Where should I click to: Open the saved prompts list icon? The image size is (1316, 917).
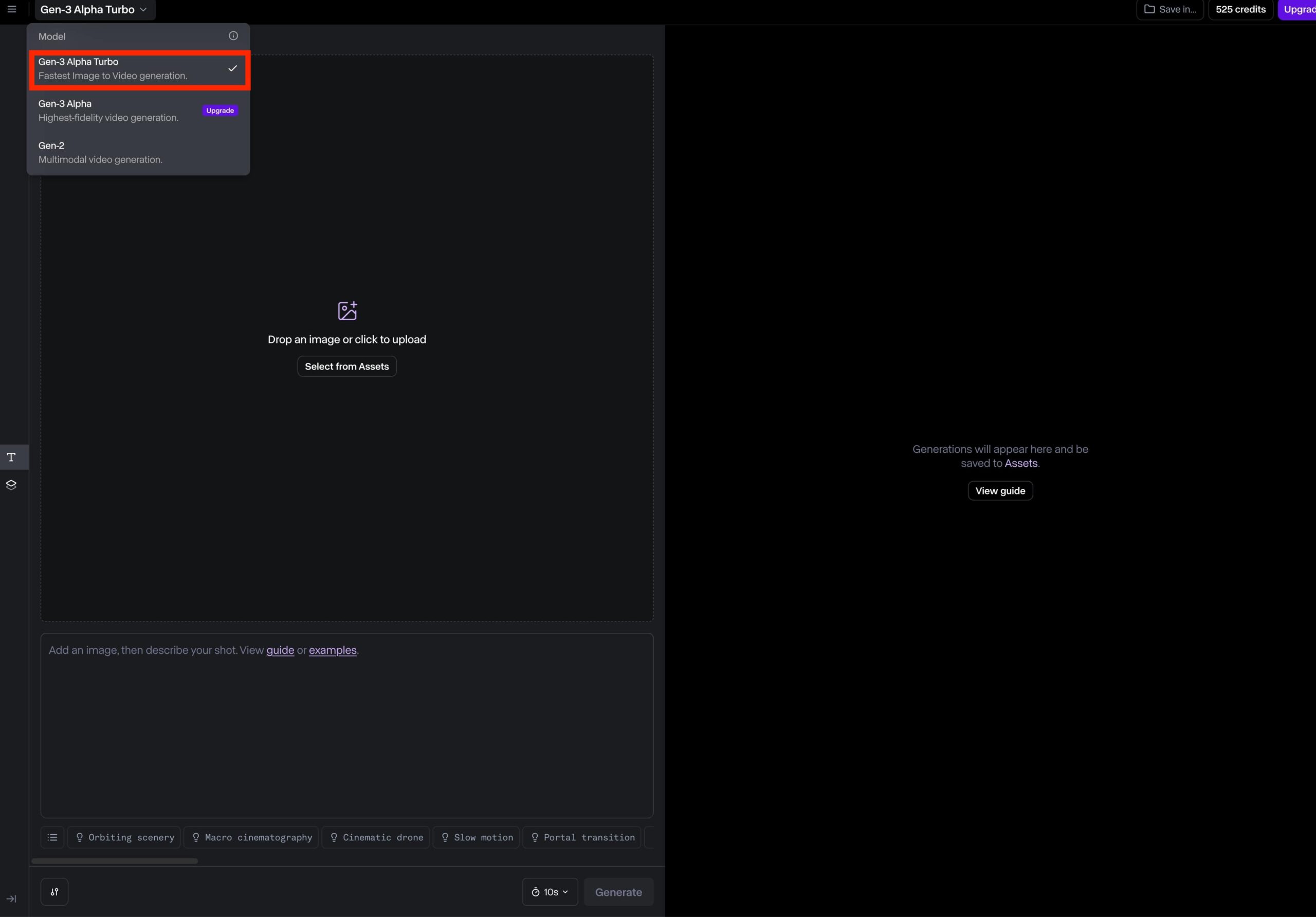click(52, 837)
